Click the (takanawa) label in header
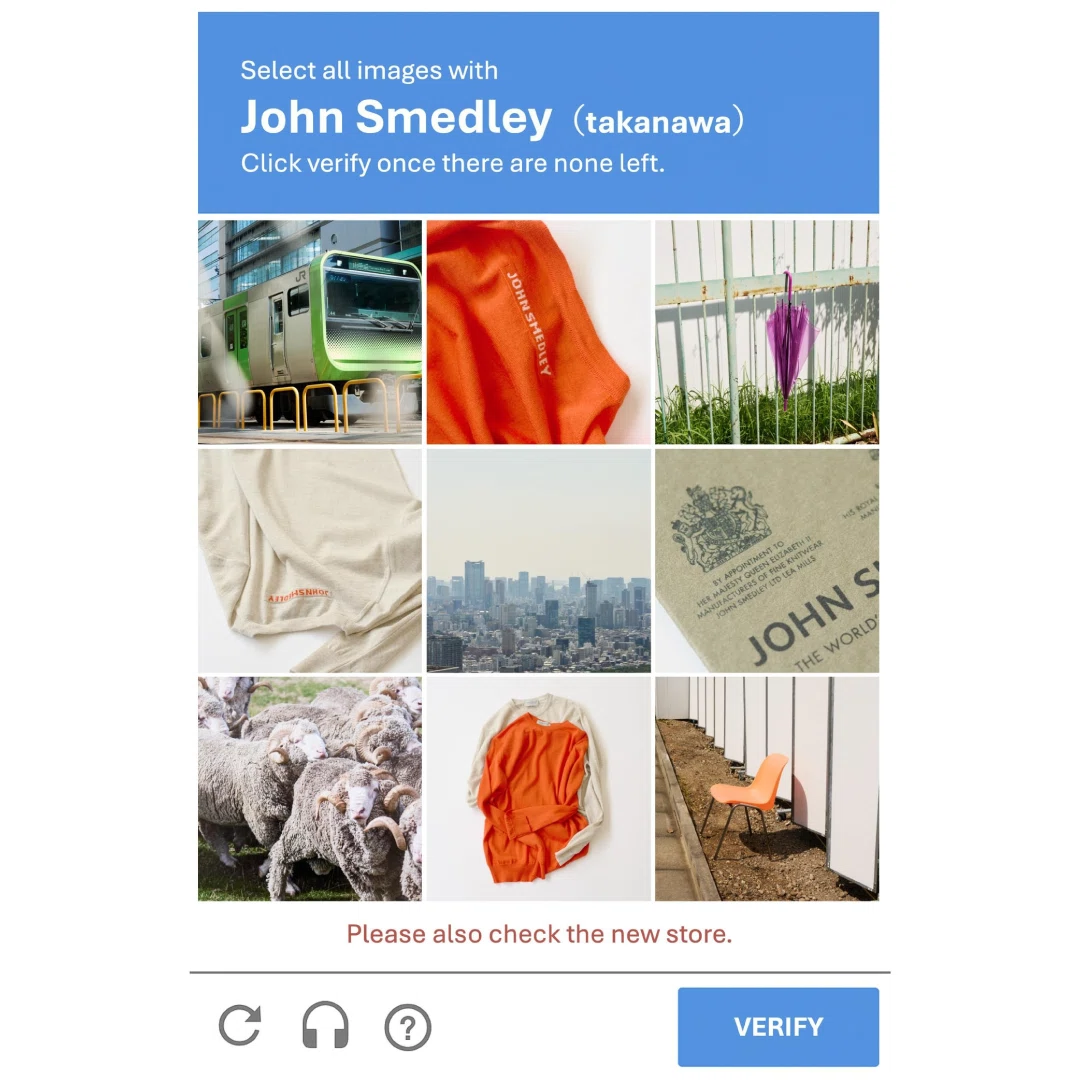The height and width of the screenshot is (1080, 1080). coord(659,121)
